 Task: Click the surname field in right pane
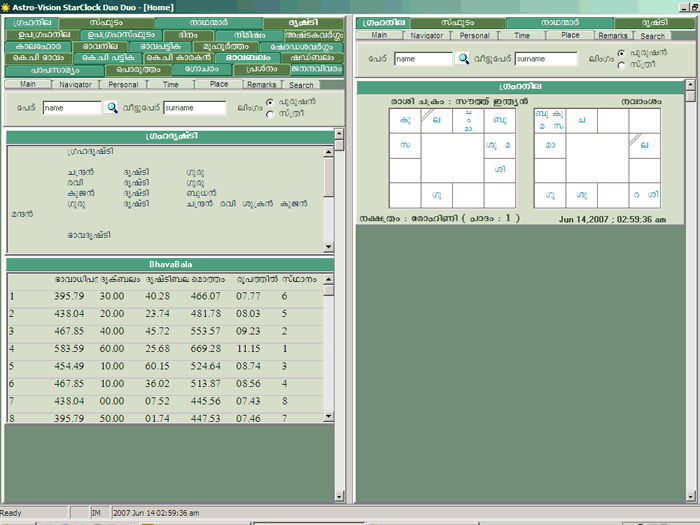tap(546, 58)
